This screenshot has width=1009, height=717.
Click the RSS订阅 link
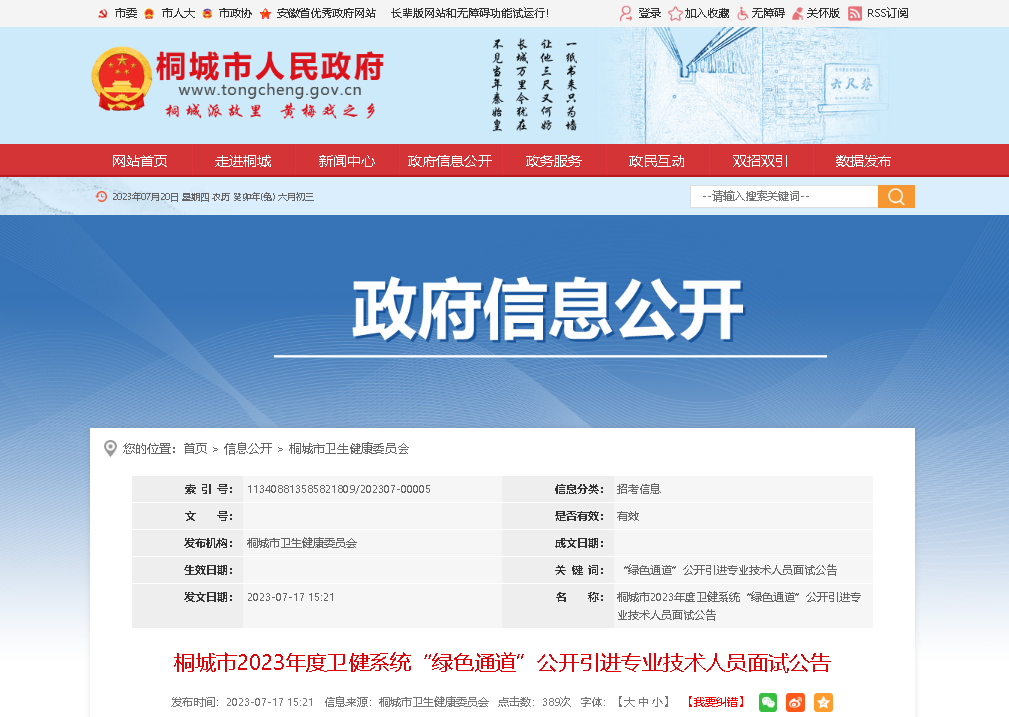(x=887, y=14)
